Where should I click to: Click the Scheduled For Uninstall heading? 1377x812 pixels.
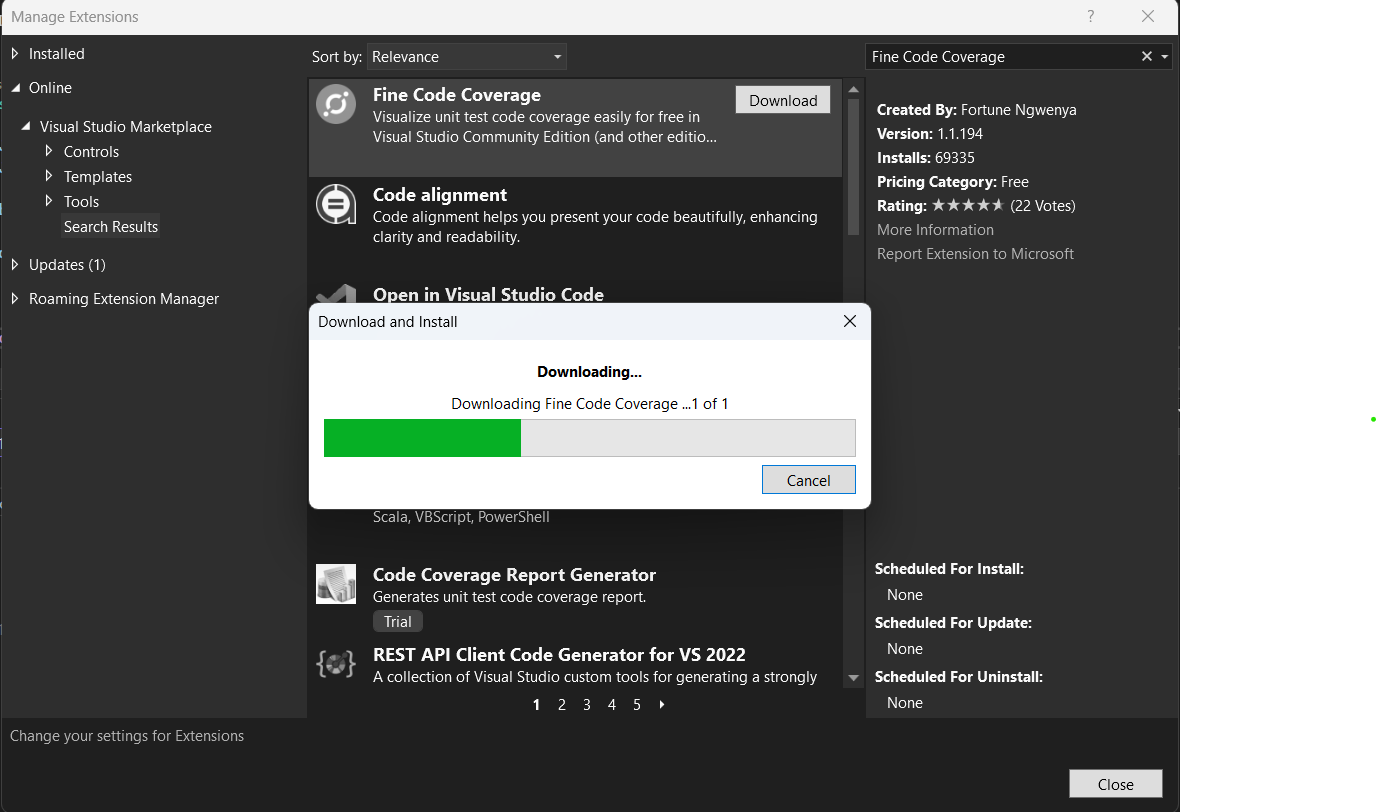[959, 677]
